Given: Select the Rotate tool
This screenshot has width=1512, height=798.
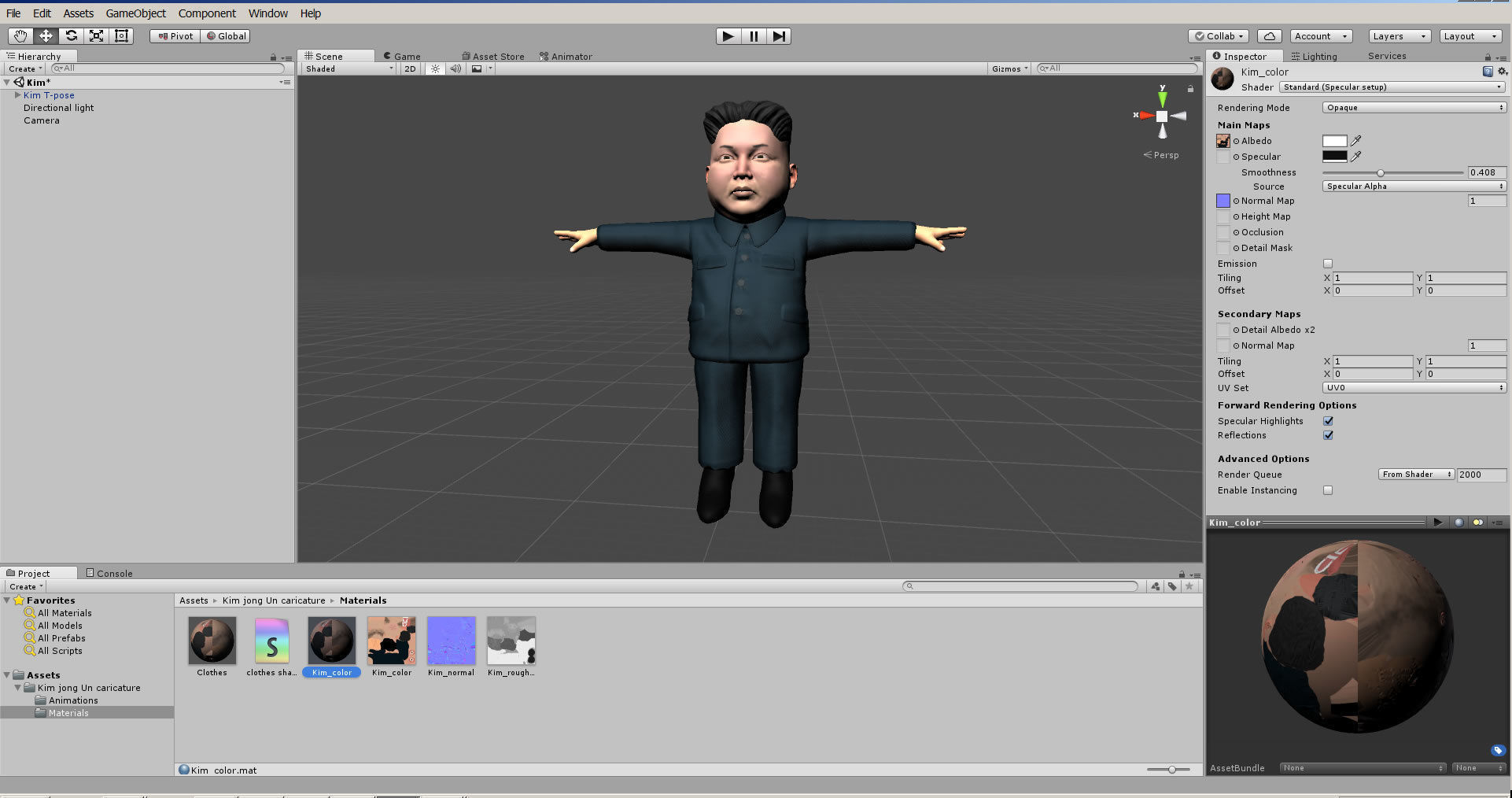Looking at the screenshot, I should point(71,36).
